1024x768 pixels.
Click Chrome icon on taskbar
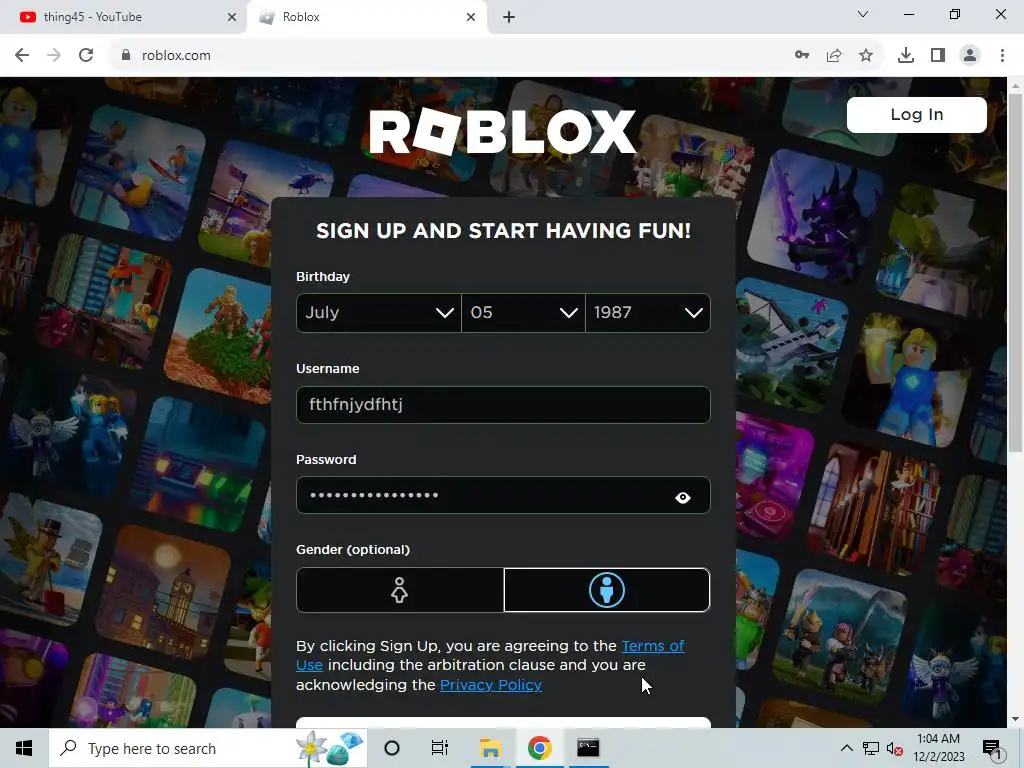[539, 748]
